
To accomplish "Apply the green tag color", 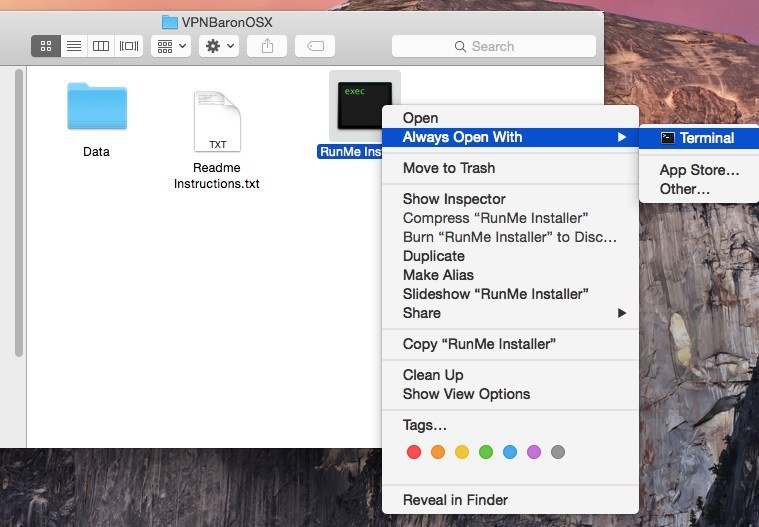I will click(x=486, y=452).
